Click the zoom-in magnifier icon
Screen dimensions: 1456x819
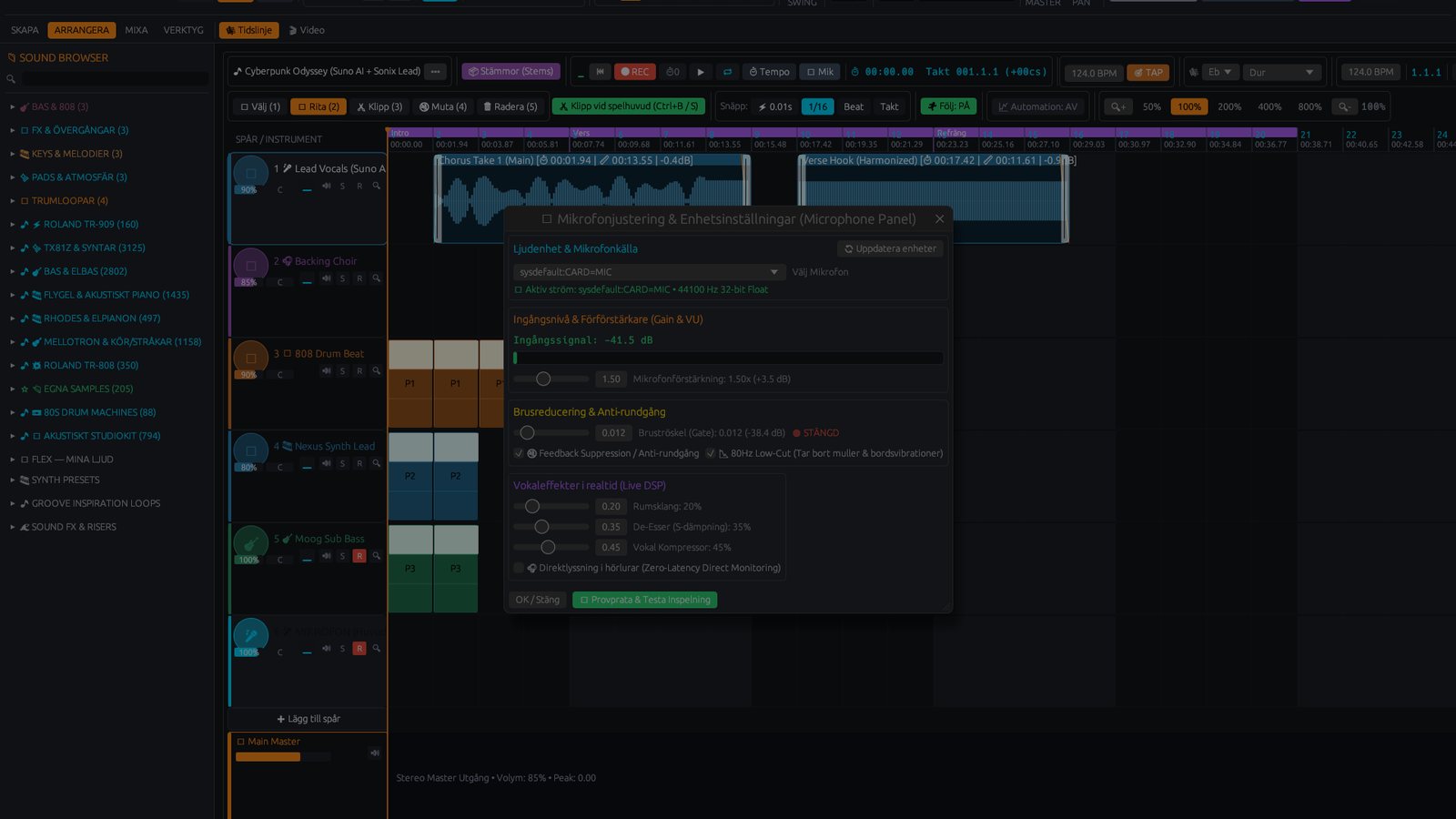1118,106
